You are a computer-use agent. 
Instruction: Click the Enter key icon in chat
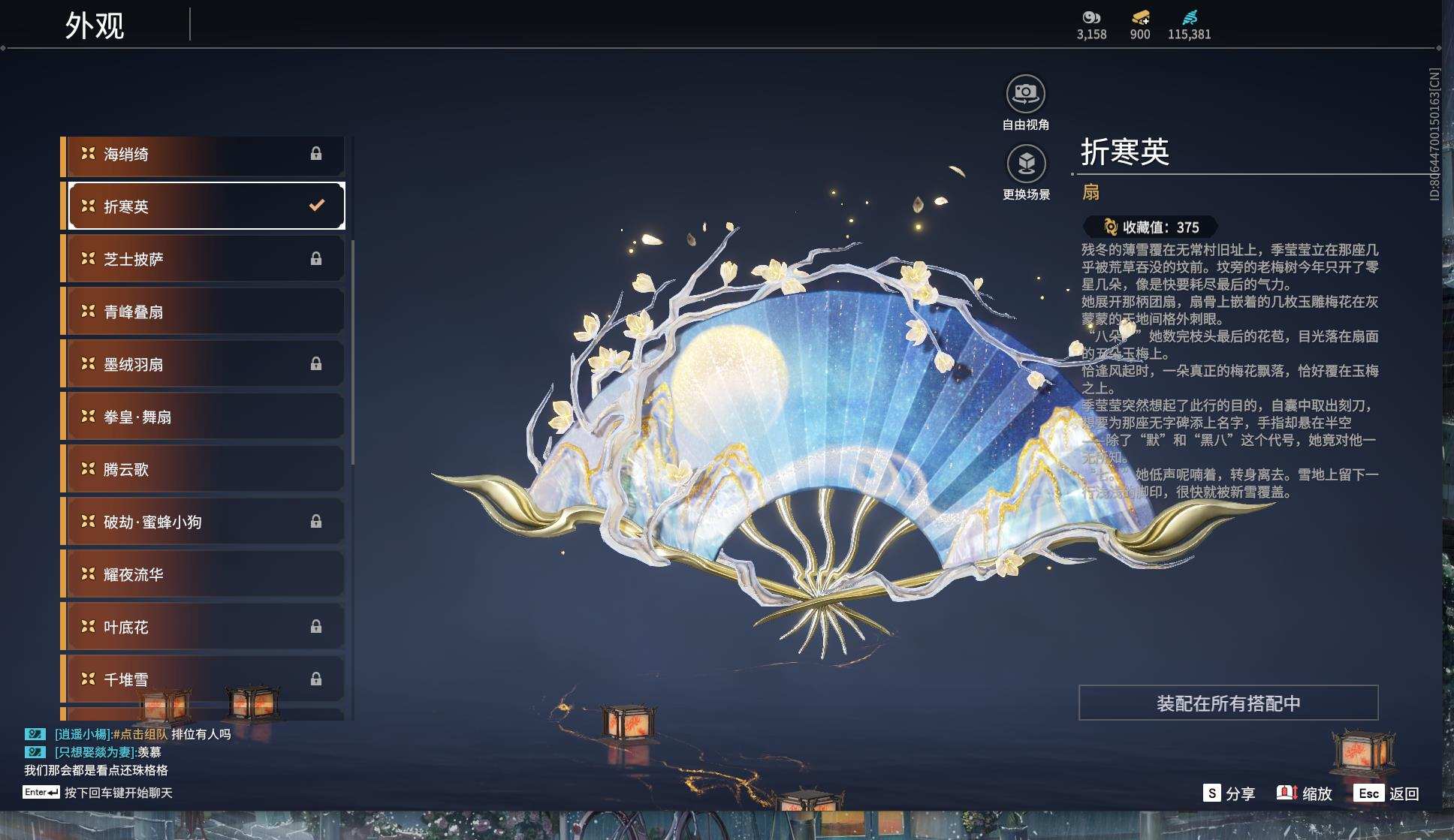click(x=41, y=792)
